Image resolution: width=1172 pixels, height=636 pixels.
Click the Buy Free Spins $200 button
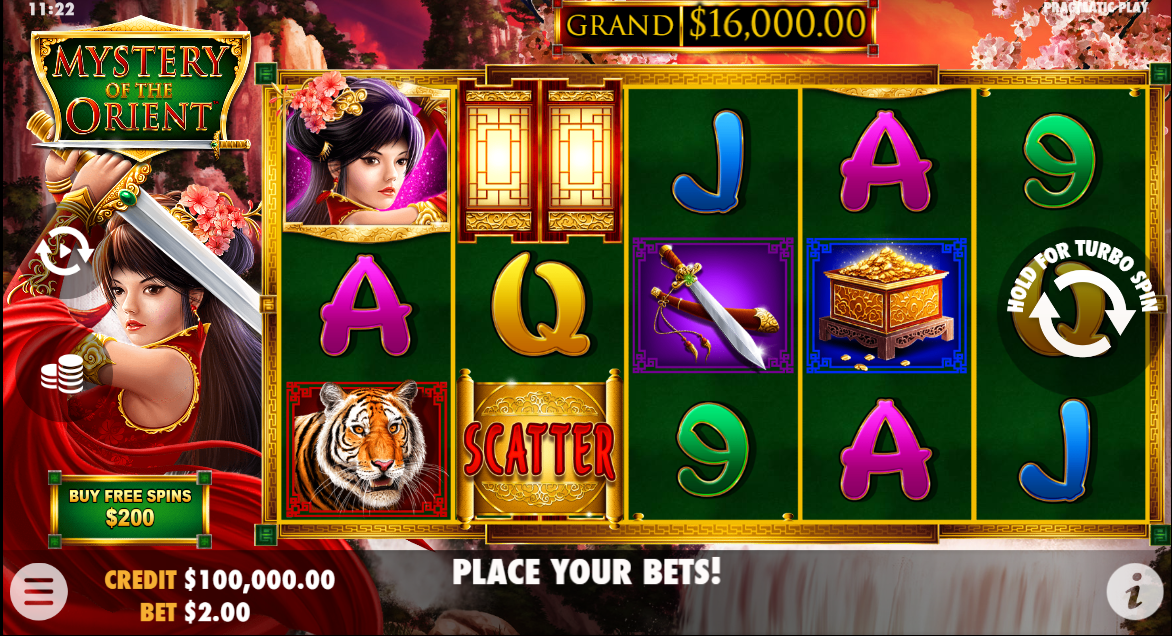130,507
